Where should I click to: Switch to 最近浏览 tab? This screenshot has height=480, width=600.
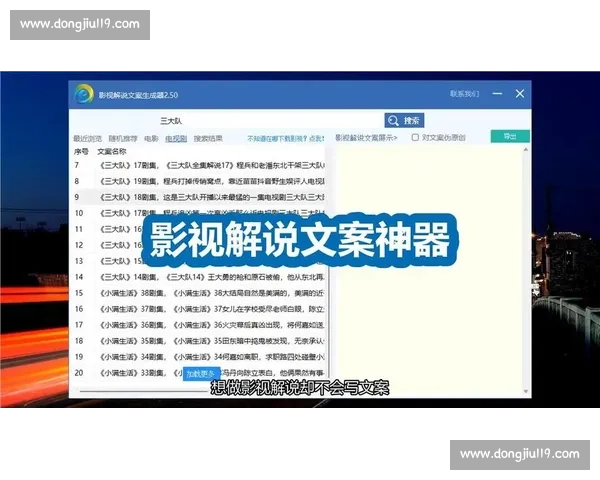(87, 138)
